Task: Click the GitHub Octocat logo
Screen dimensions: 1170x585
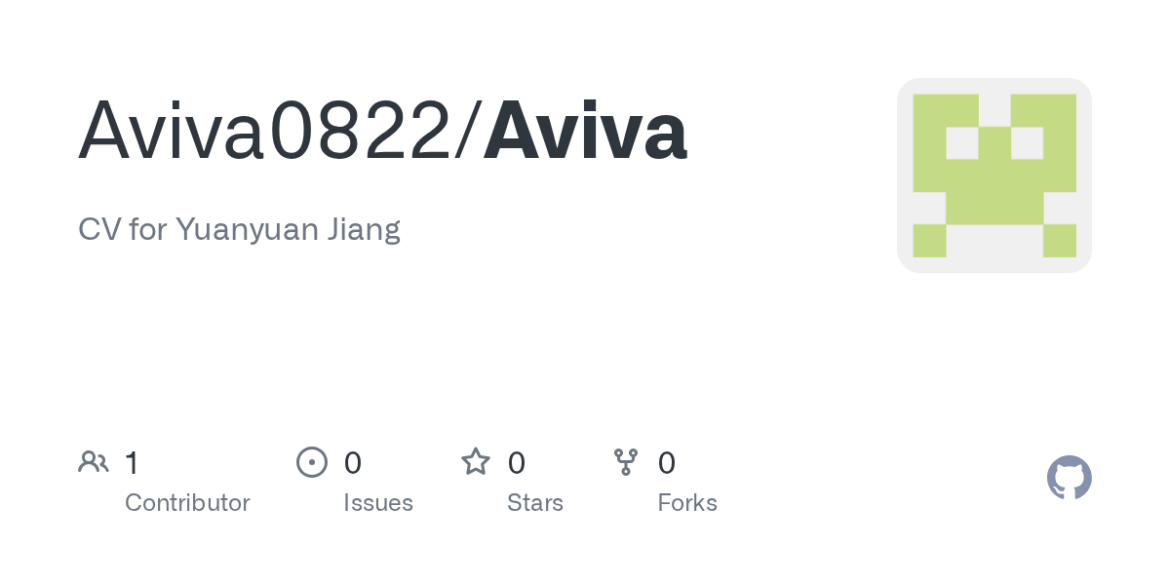Action: coord(1069,478)
